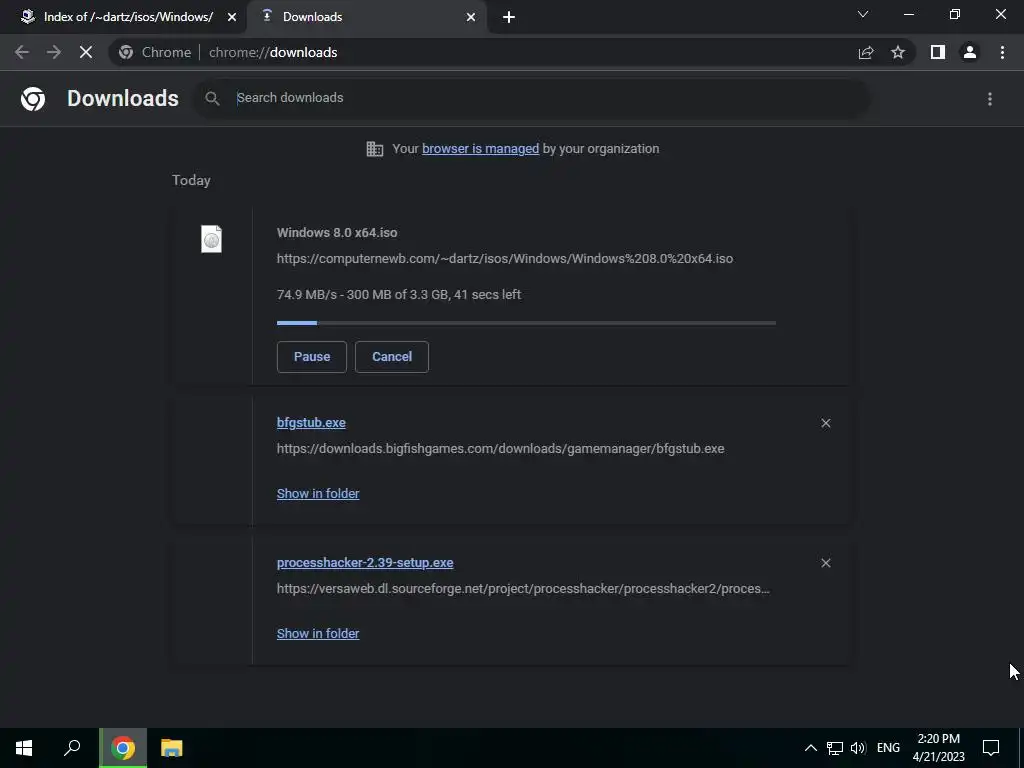The height and width of the screenshot is (768, 1024).
Task: Go forward using the forward arrow
Action: (54, 52)
